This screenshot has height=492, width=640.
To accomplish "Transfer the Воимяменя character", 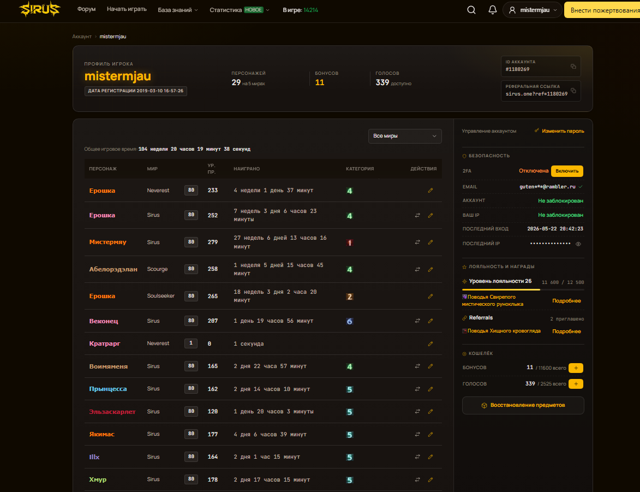I will 417,366.
